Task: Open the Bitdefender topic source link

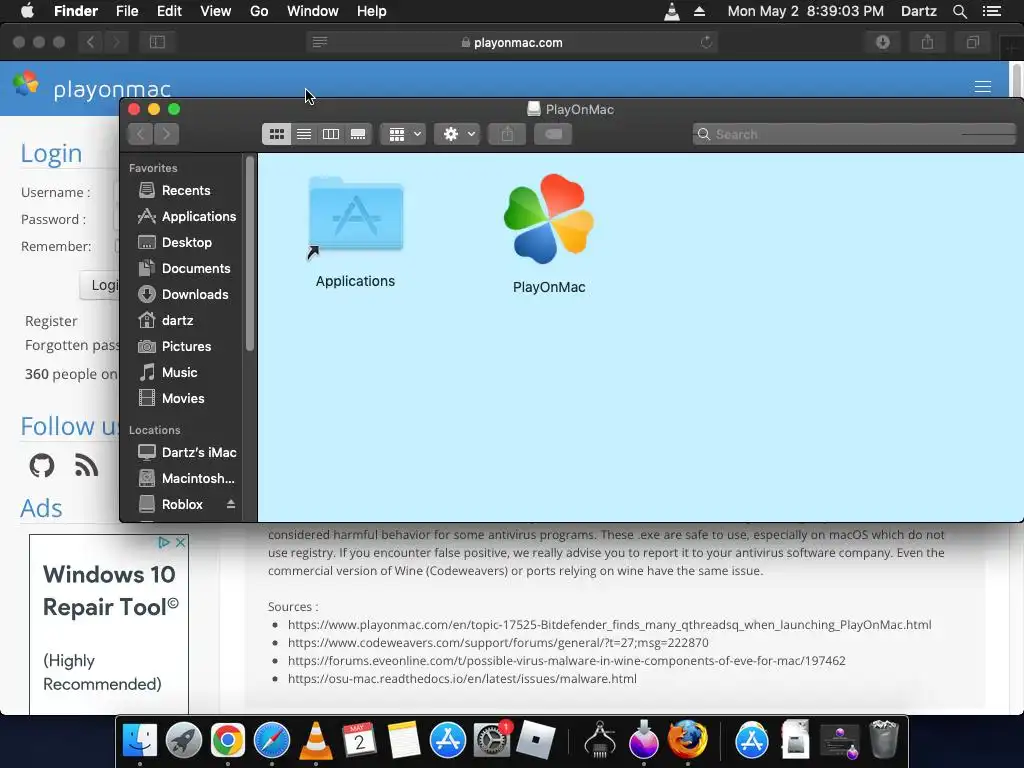Action: pos(609,624)
